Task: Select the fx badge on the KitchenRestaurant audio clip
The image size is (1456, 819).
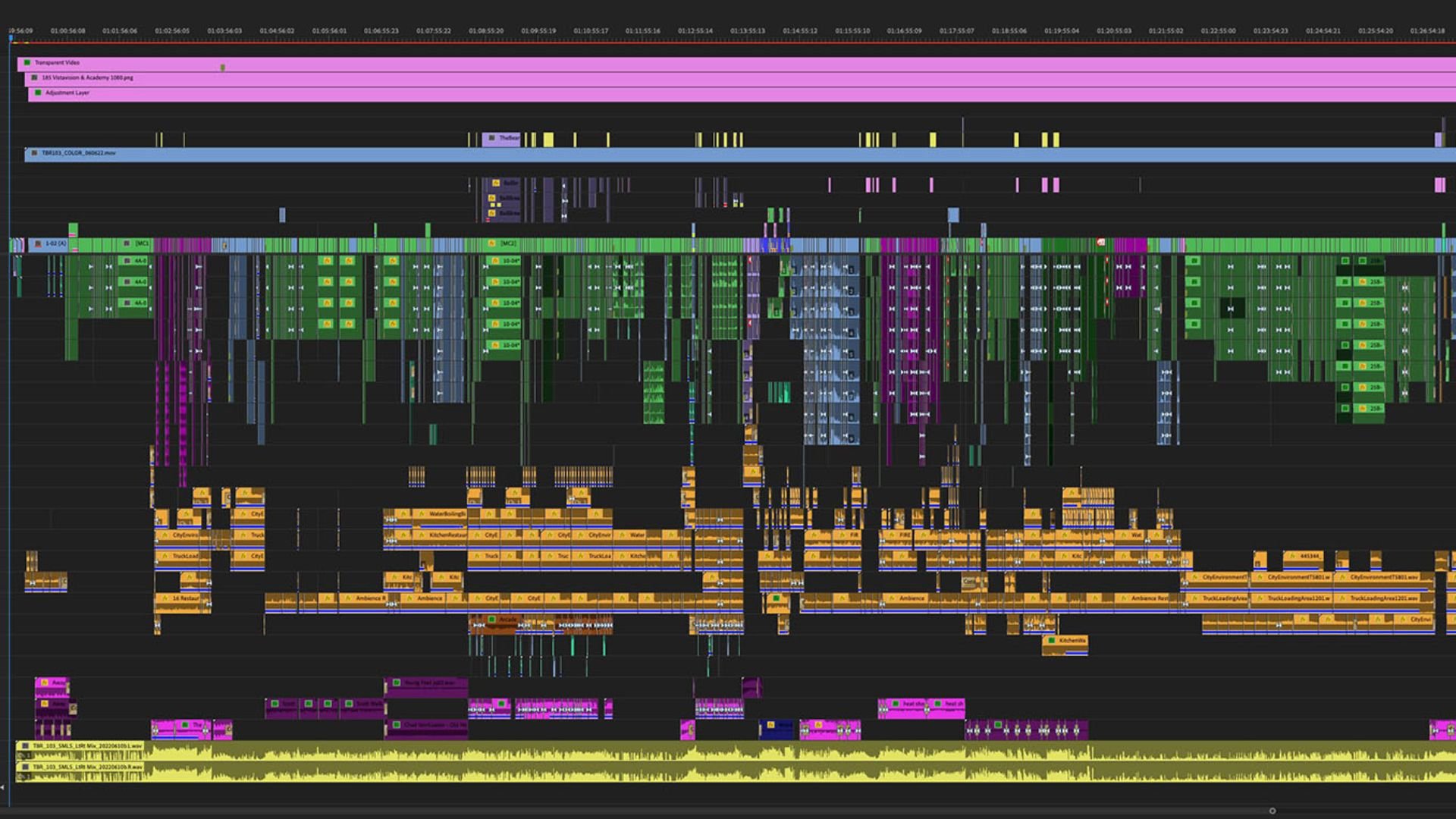Action: click(x=421, y=535)
